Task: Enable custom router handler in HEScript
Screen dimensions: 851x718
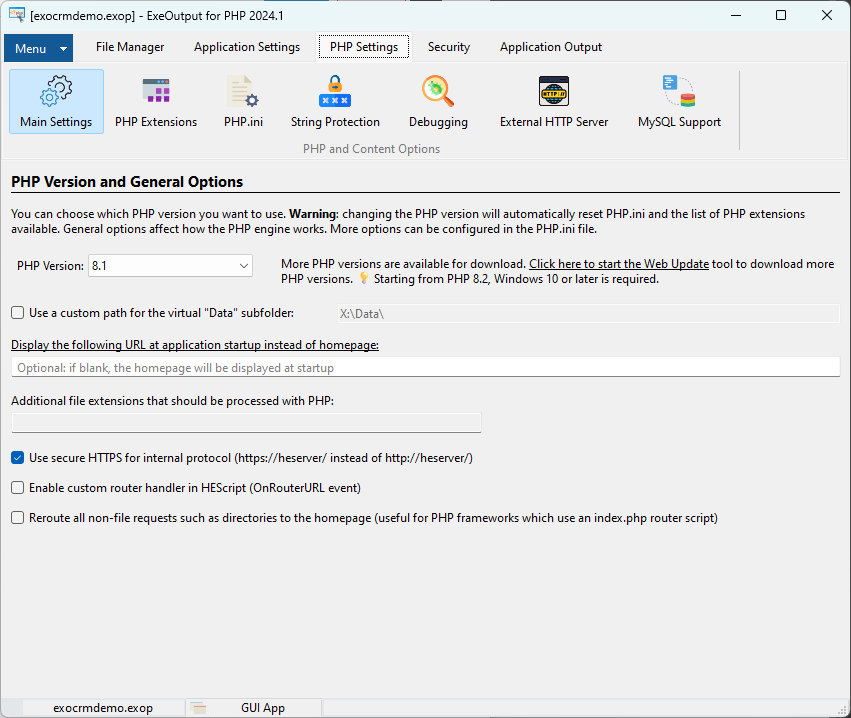Action: click(x=17, y=487)
